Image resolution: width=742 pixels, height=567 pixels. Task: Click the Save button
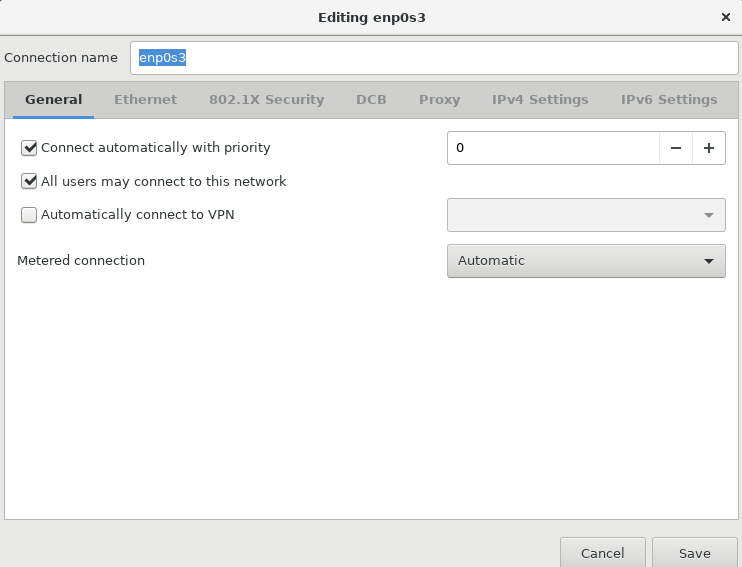coord(695,553)
